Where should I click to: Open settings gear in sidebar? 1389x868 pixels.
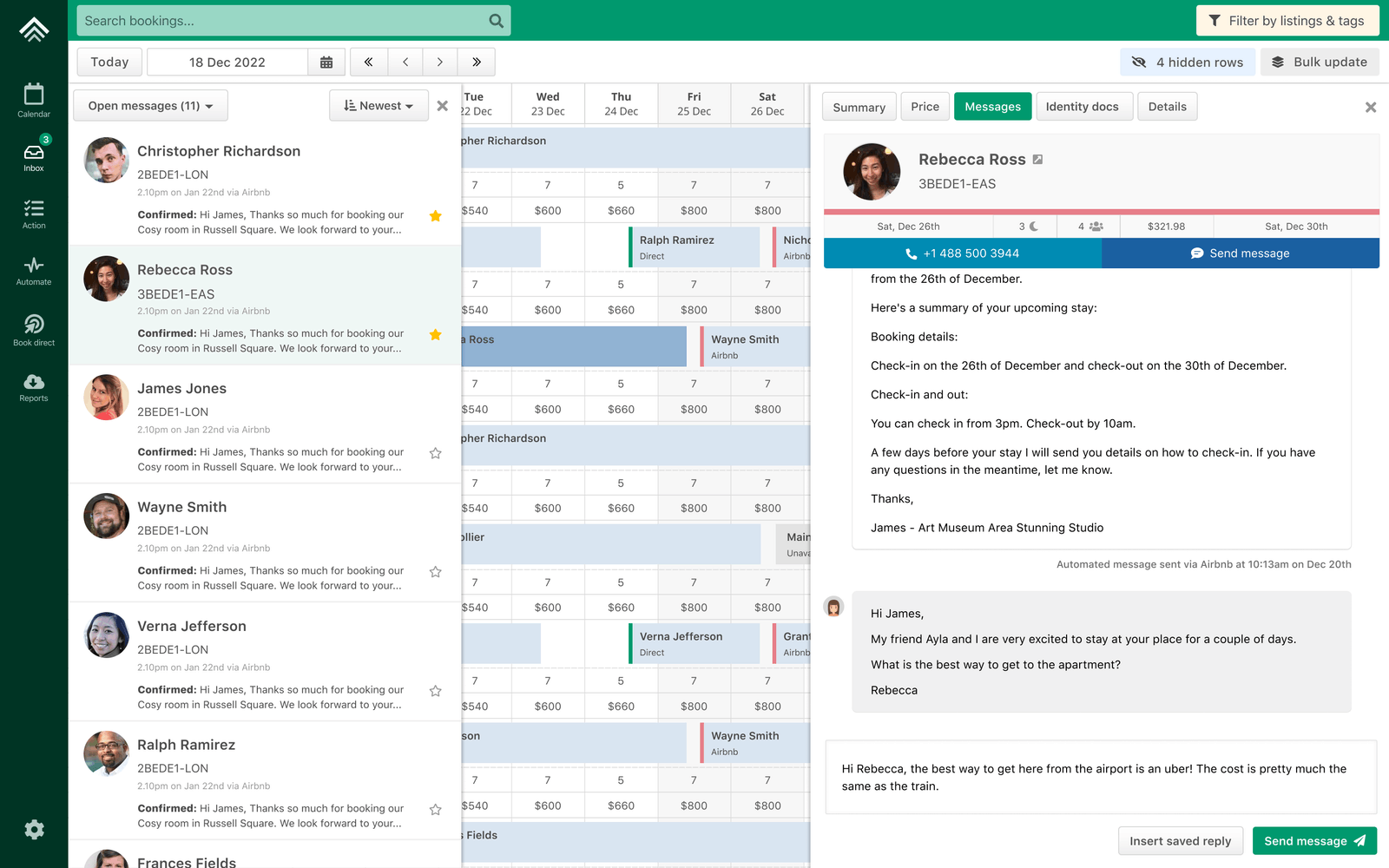pyautogui.click(x=34, y=830)
